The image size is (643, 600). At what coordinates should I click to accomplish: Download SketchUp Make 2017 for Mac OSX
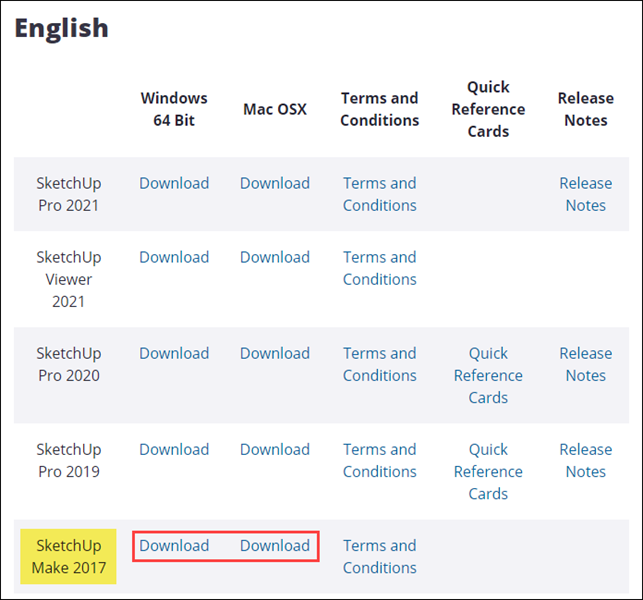[x=275, y=545]
